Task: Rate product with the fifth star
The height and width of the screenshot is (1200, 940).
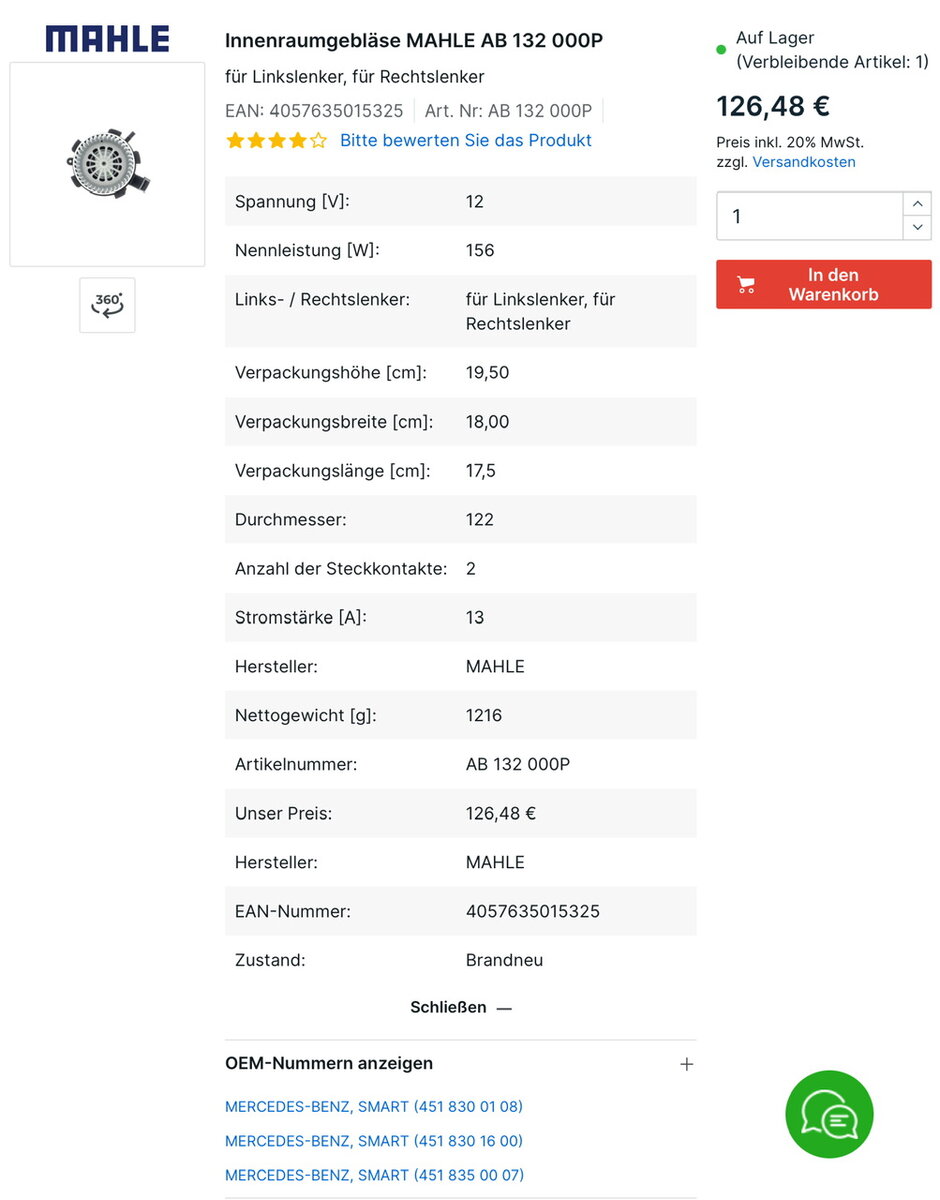Action: pyautogui.click(x=318, y=141)
